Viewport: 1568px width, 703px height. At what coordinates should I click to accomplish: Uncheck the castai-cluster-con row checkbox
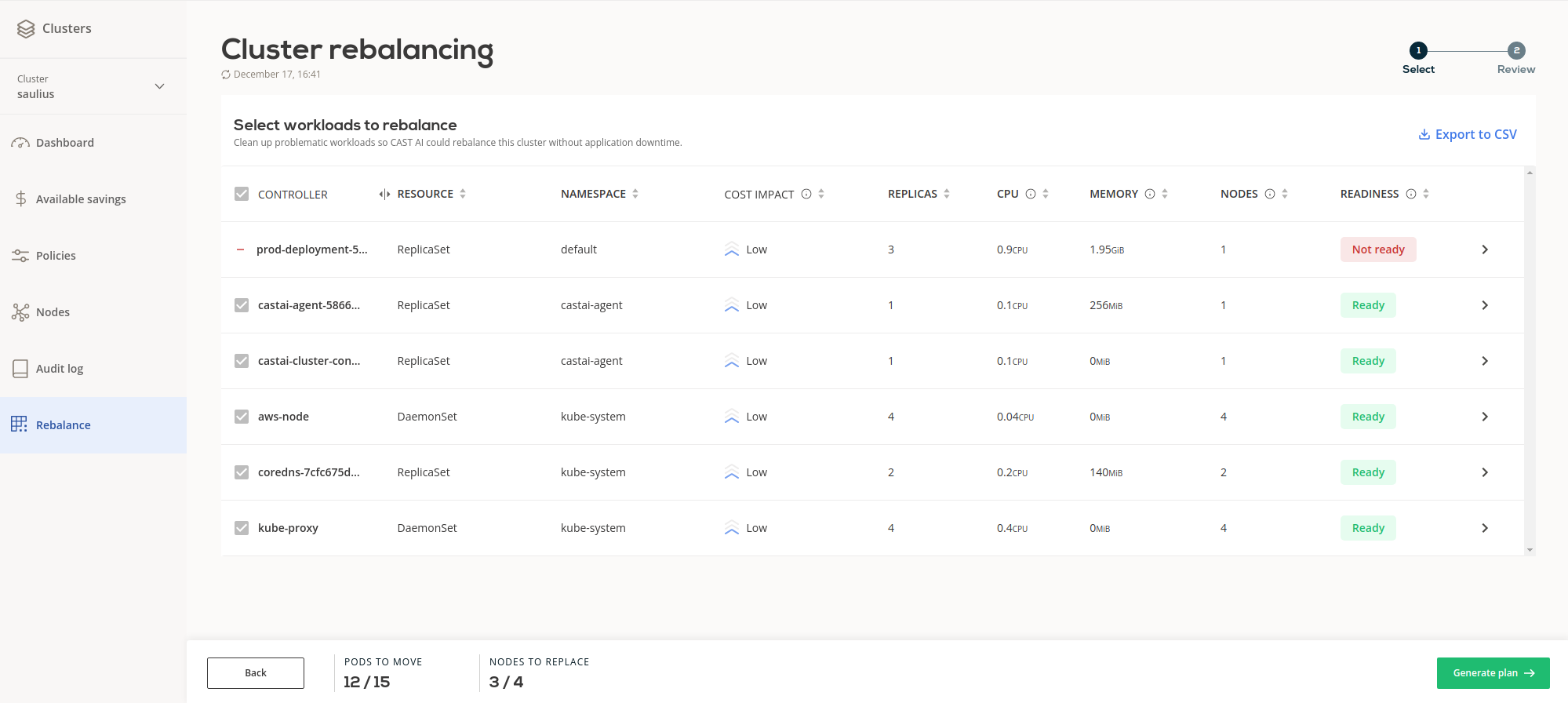(242, 361)
